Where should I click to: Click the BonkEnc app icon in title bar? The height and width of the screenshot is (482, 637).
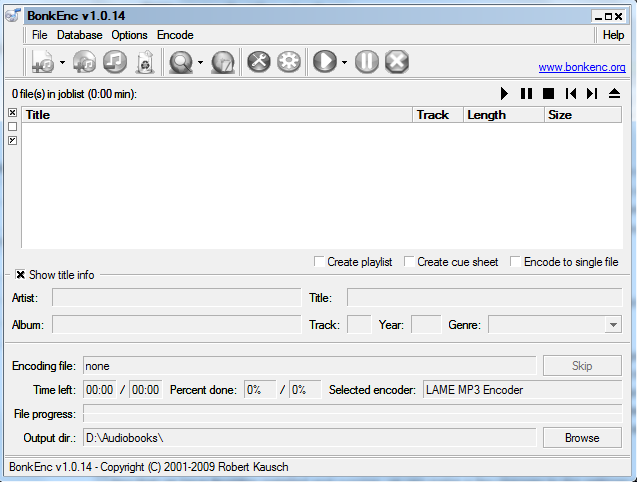point(13,16)
